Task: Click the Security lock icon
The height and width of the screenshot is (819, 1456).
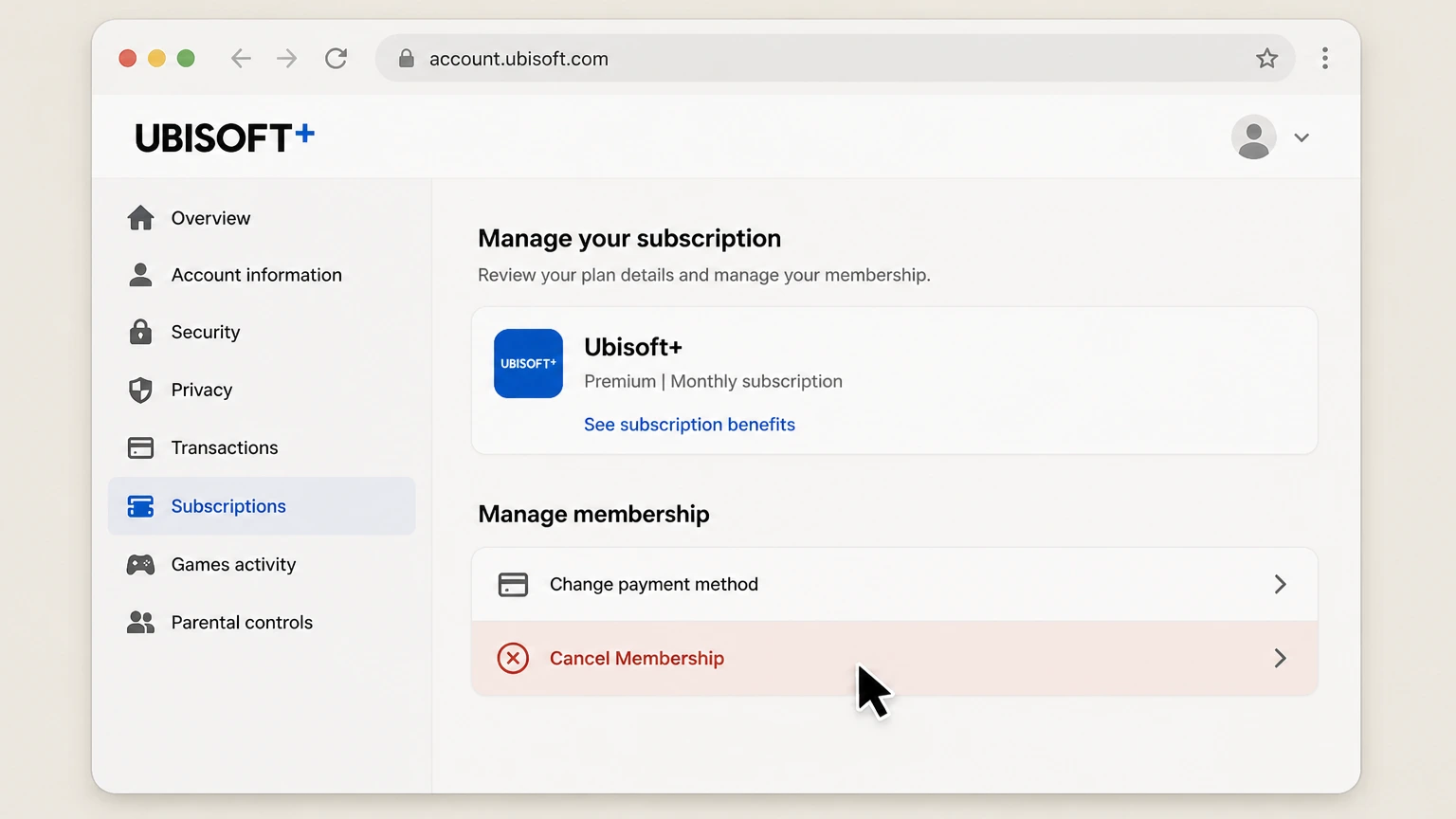Action: [x=140, y=332]
